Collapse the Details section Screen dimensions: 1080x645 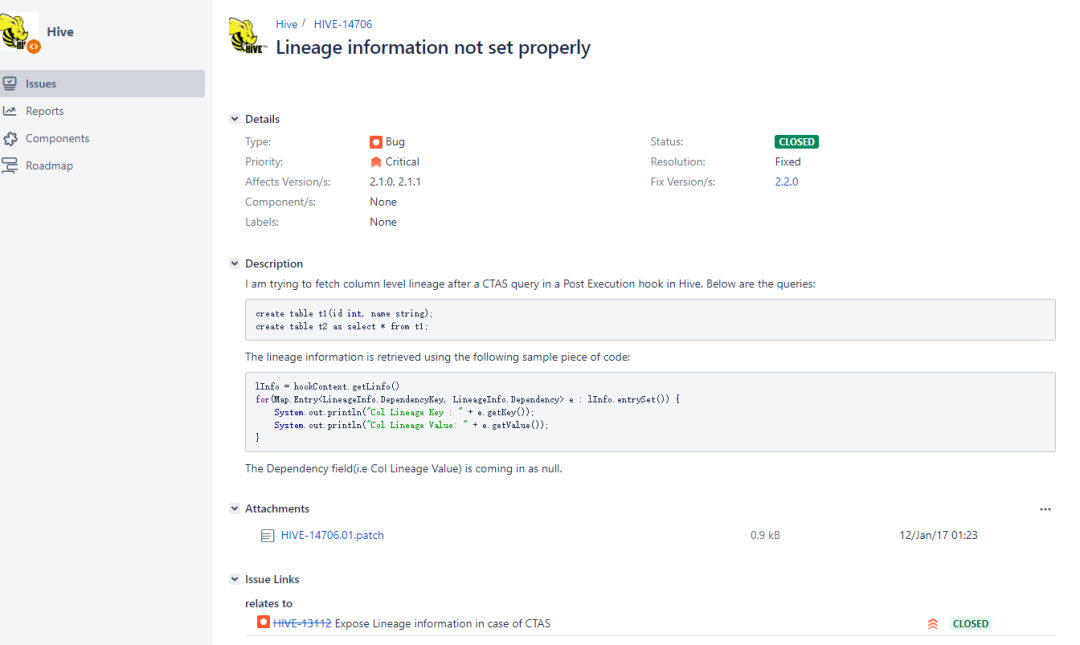pyautogui.click(x=235, y=119)
